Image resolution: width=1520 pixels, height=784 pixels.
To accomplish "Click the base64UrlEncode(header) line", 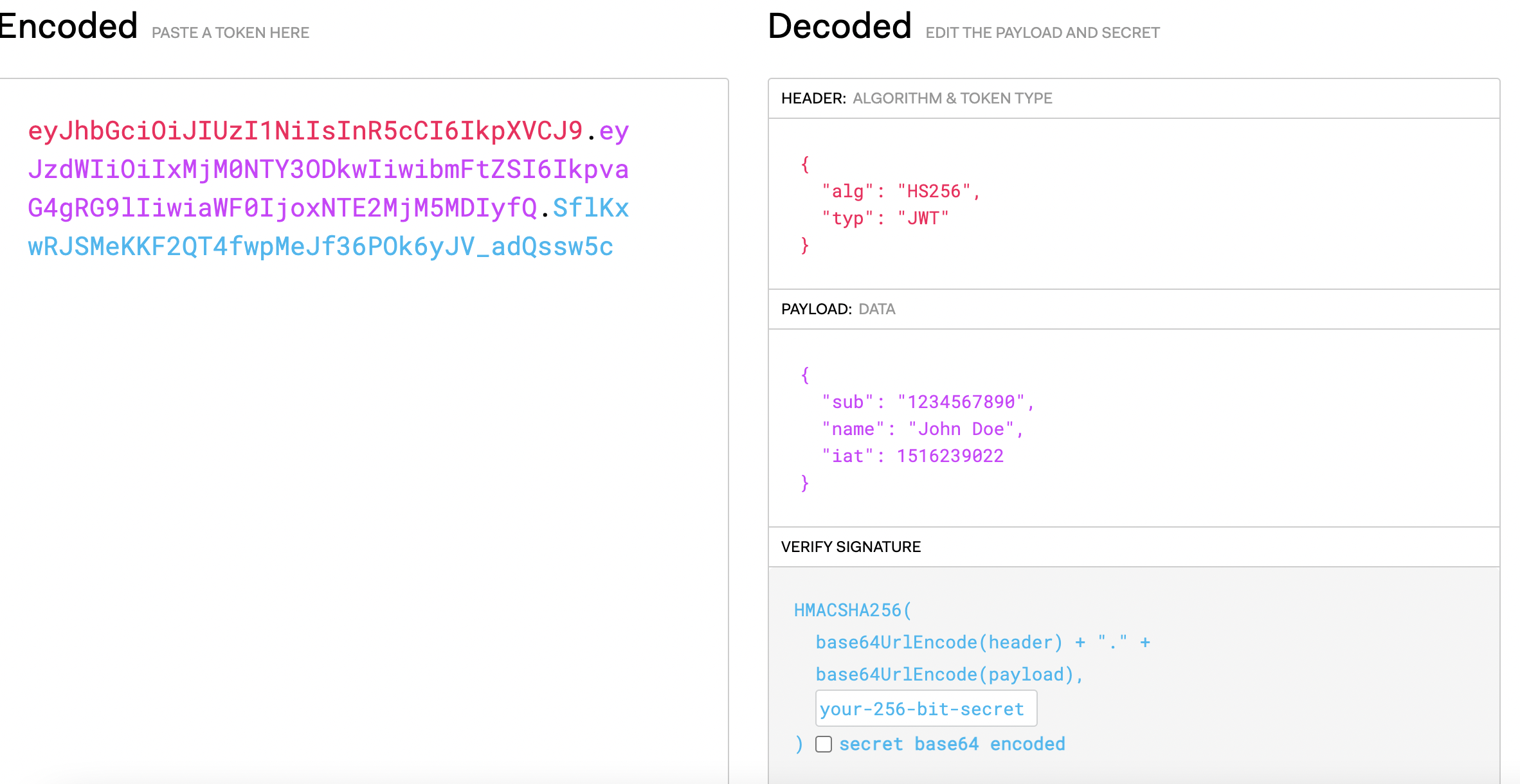I will coord(983,643).
